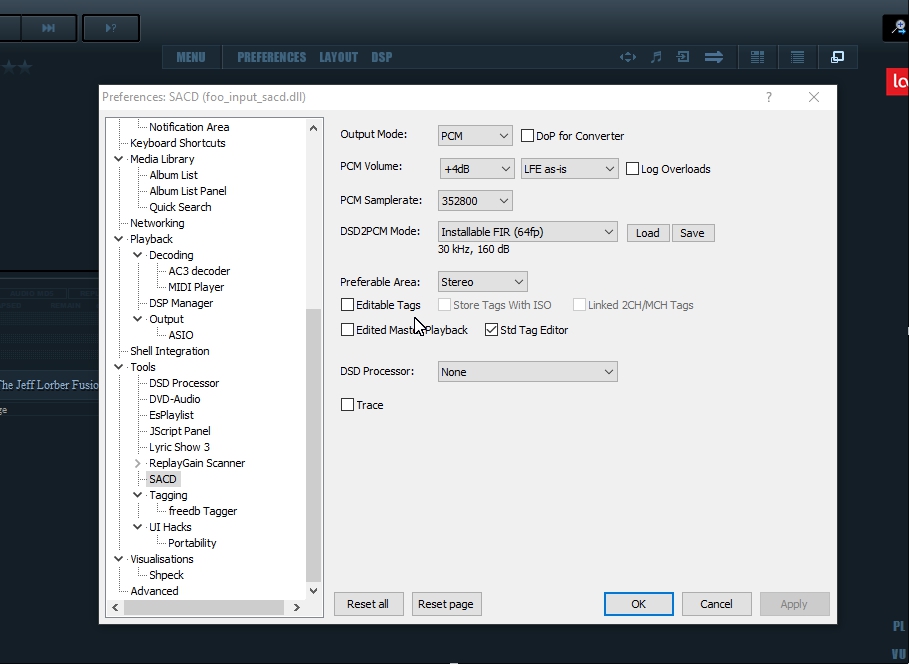Click the Reset page button
Image resolution: width=909 pixels, height=664 pixels.
[x=446, y=604]
